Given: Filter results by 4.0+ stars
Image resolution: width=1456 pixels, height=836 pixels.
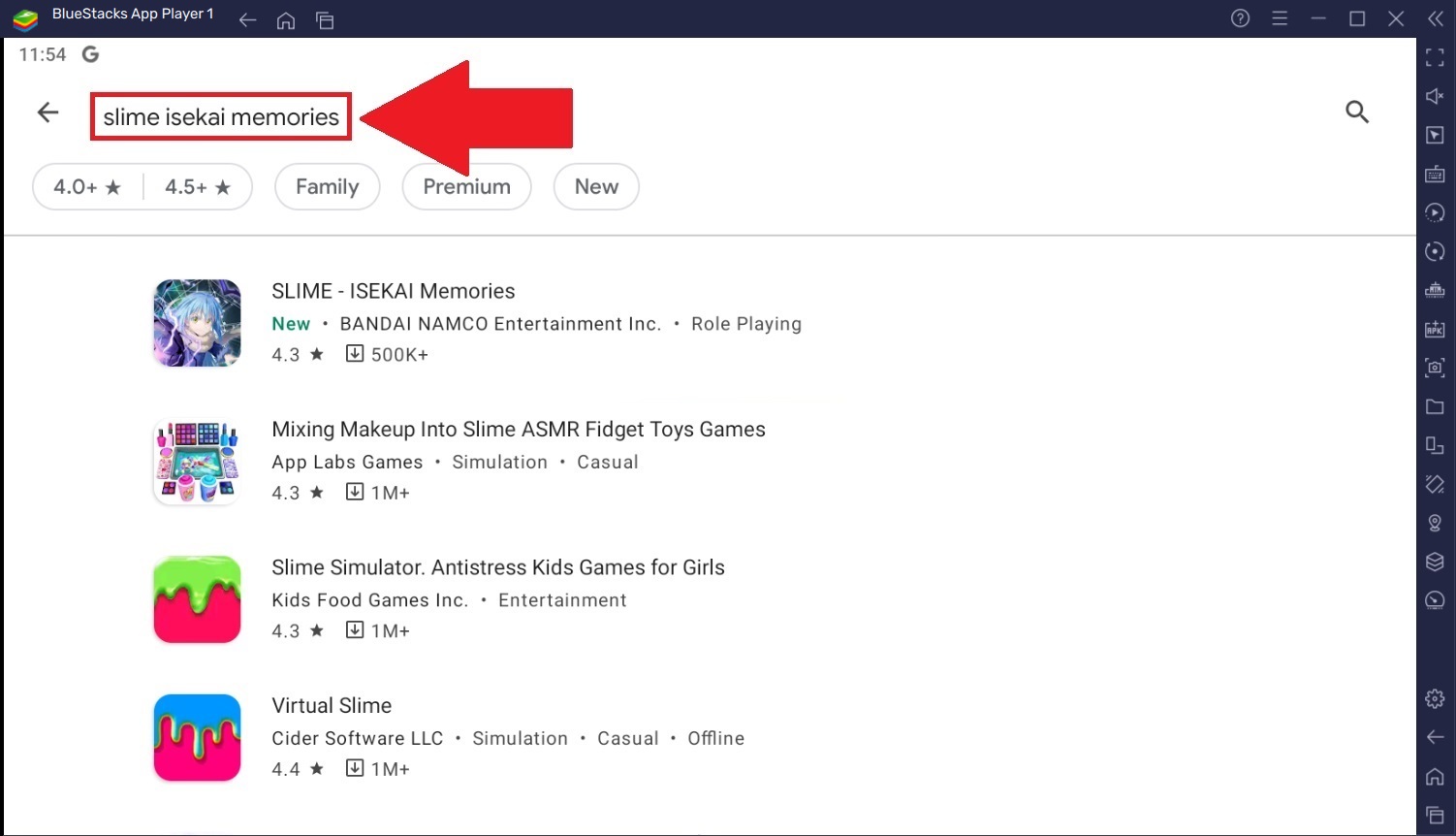Looking at the screenshot, I should coord(87,187).
